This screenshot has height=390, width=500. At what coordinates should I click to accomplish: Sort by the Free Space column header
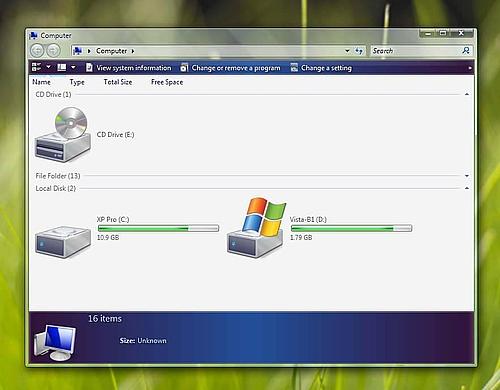167,82
